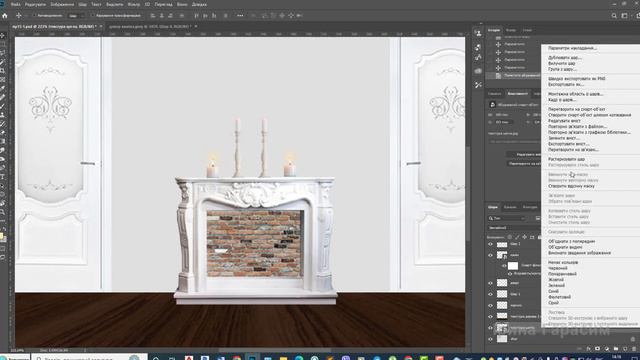Select the Clone Stamp tool
Viewport: 640px width, 360px height.
tap(2, 115)
